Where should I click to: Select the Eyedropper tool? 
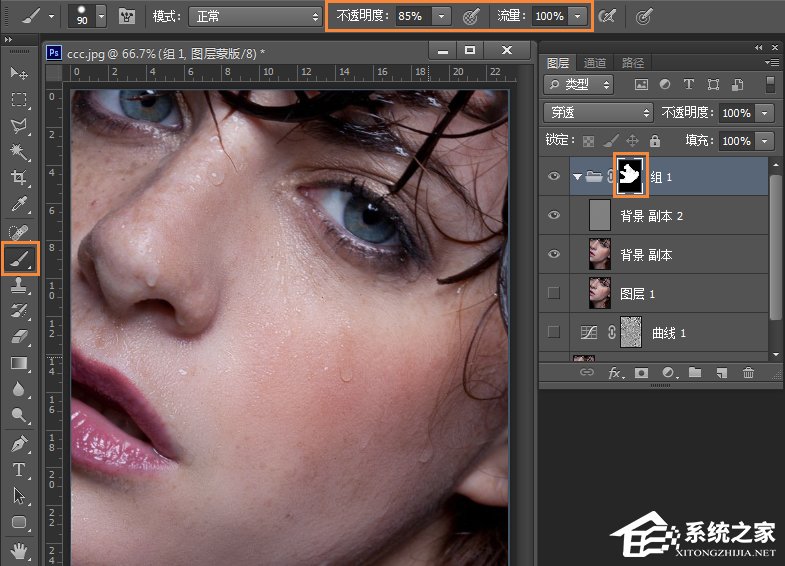click(19, 205)
